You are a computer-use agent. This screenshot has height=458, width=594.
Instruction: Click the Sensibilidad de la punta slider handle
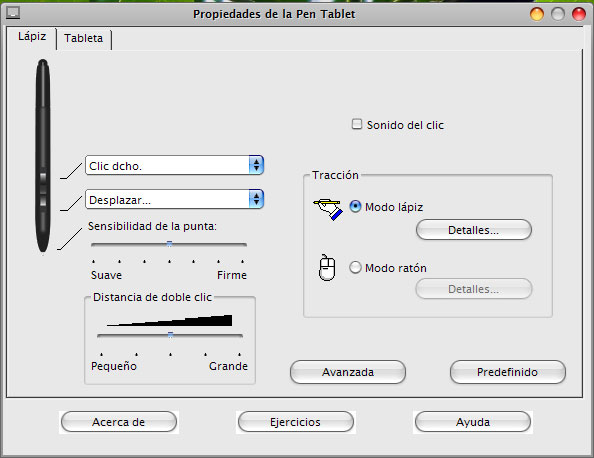tap(169, 244)
